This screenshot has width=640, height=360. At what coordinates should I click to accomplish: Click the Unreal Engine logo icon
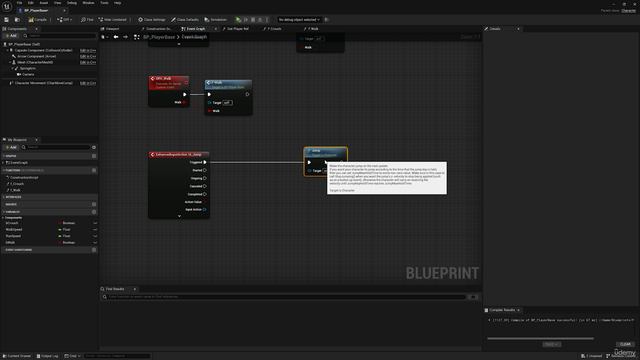7,7
